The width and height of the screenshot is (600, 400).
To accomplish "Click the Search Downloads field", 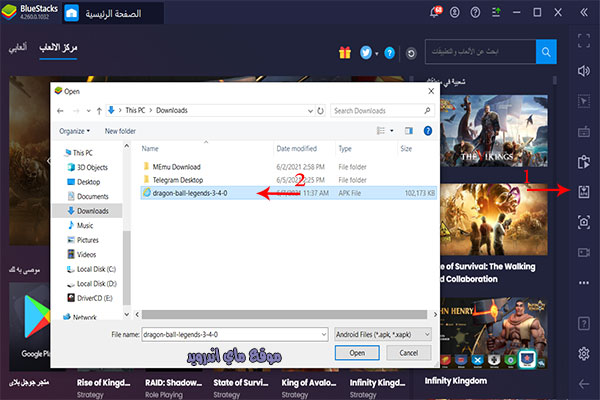I will click(x=382, y=111).
